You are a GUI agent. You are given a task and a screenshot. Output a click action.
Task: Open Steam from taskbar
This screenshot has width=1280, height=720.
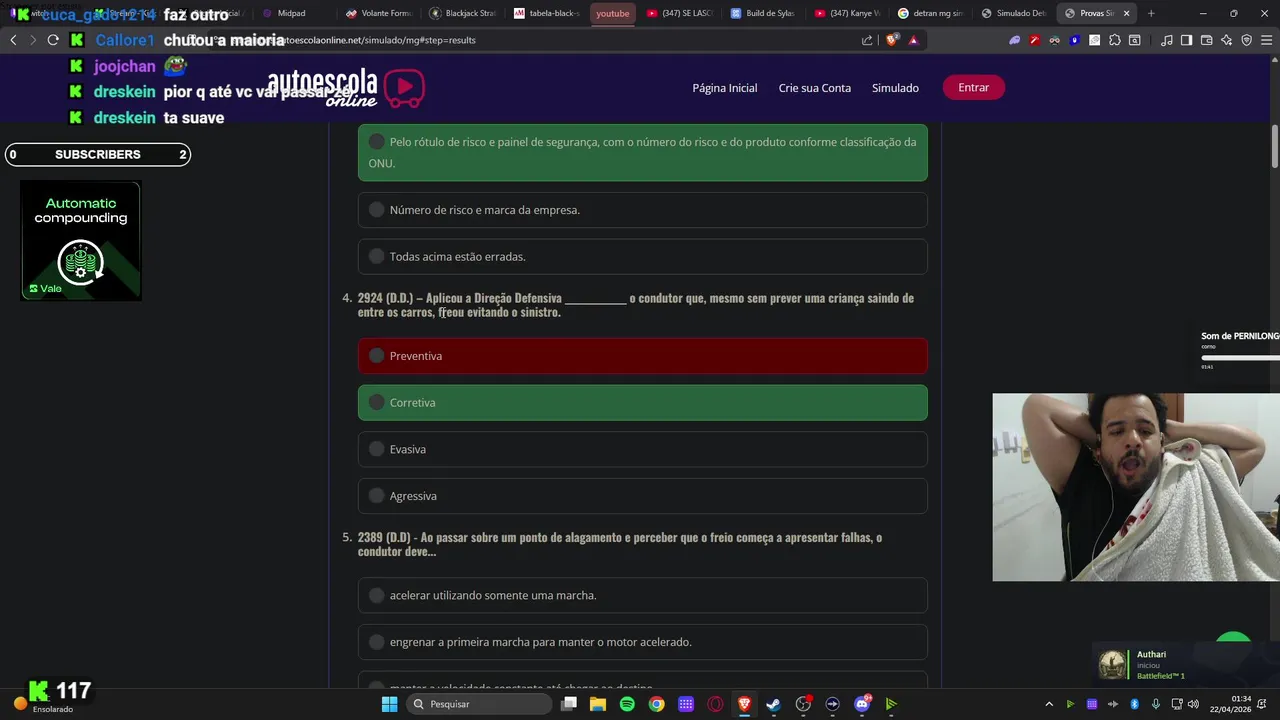(x=773, y=704)
